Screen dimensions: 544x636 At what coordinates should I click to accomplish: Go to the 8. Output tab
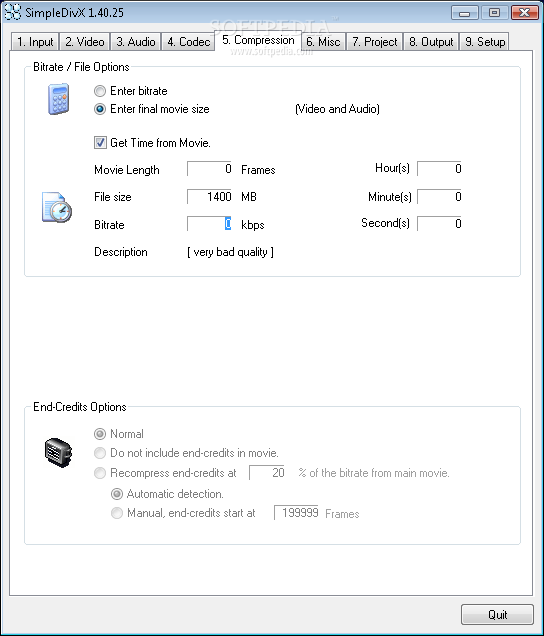pyautogui.click(x=431, y=42)
